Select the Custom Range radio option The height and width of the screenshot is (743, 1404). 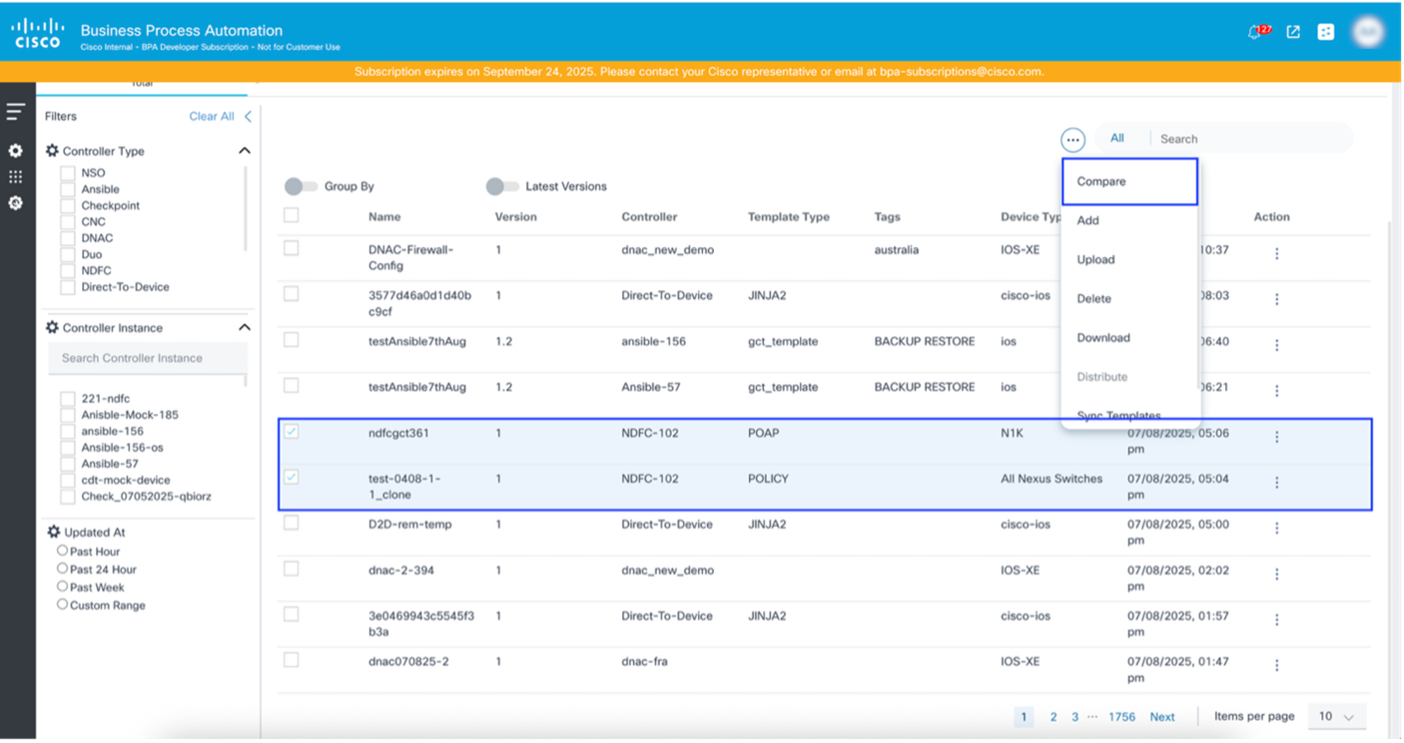[62, 605]
